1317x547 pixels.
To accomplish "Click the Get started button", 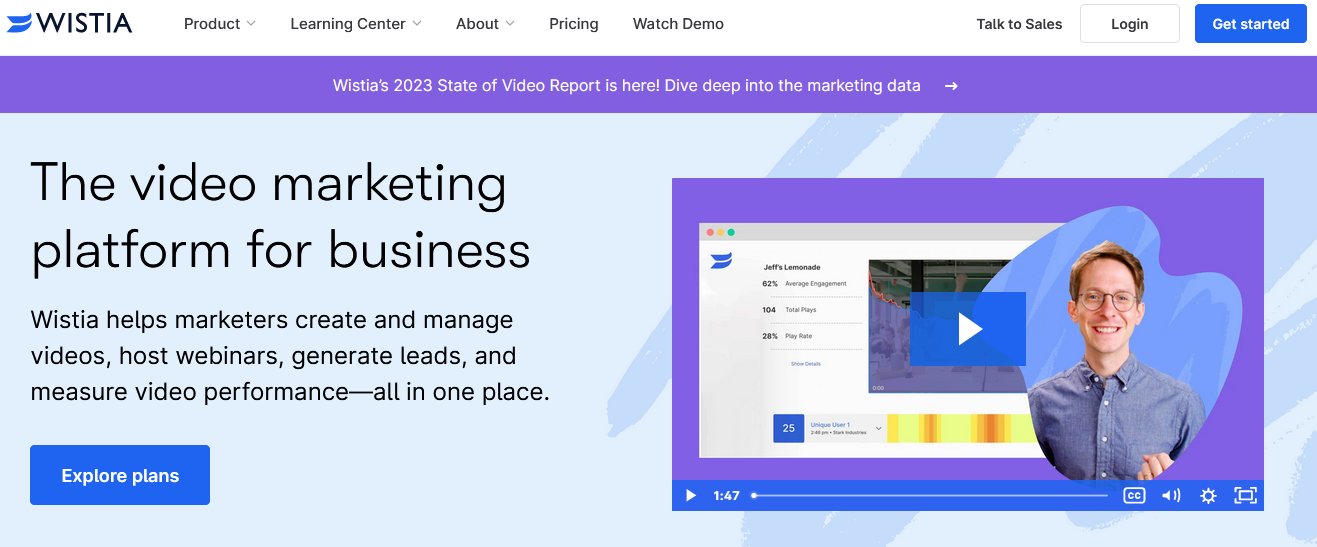I will point(1251,24).
